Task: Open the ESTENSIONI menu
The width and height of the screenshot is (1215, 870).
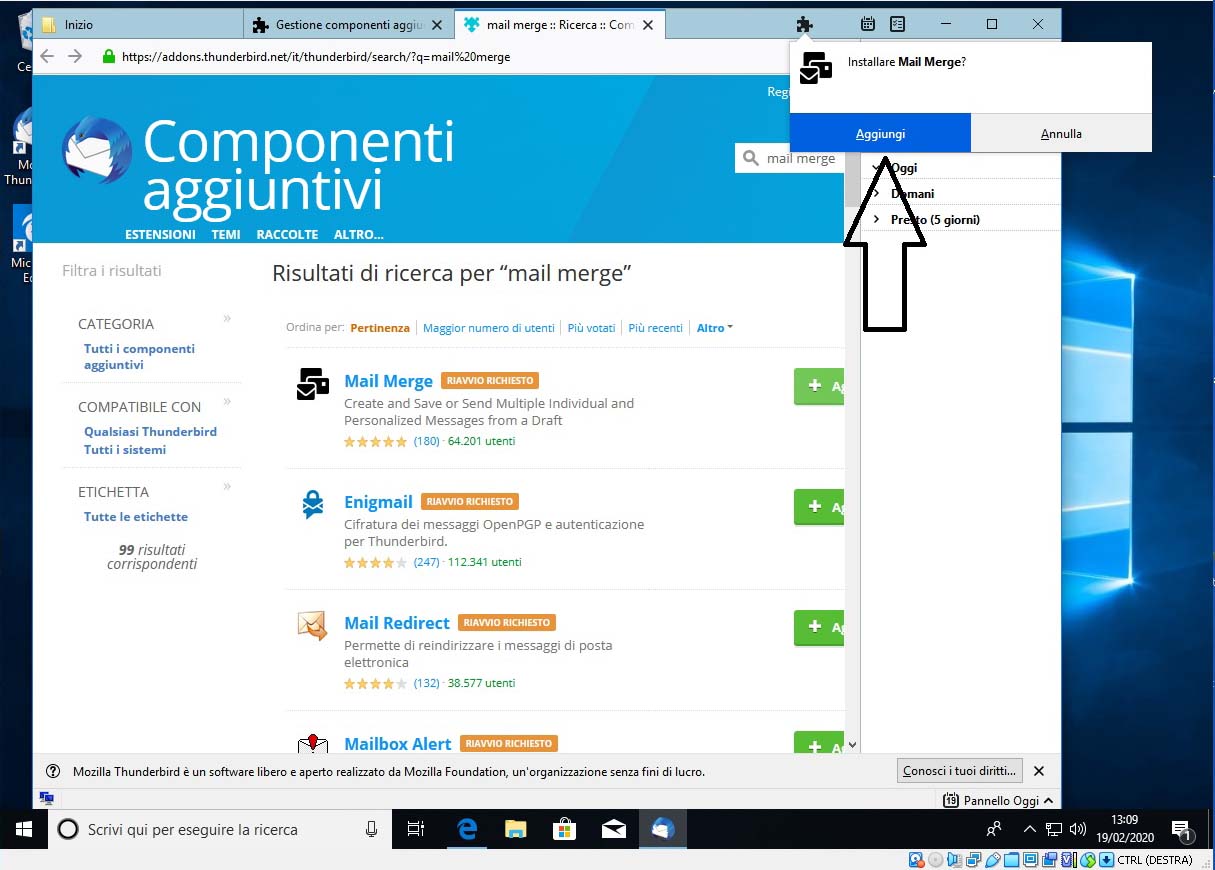Action: [x=160, y=234]
